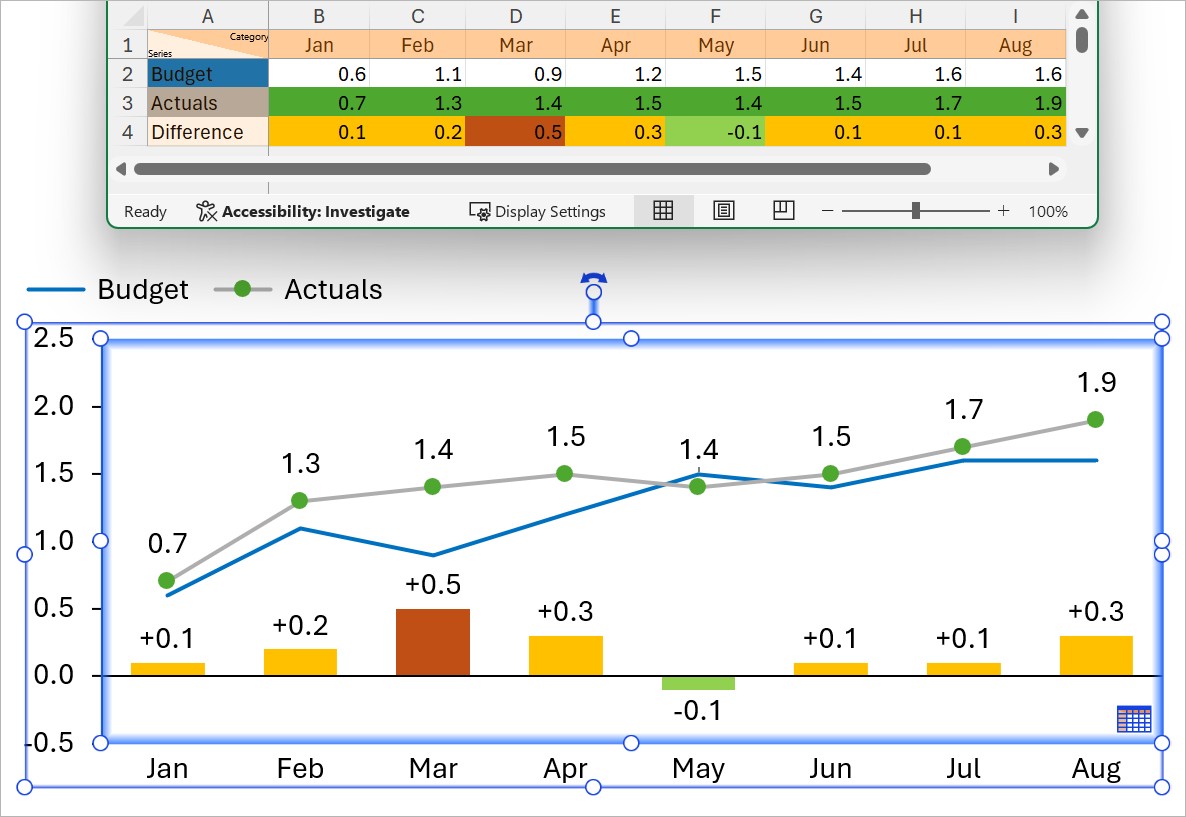This screenshot has height=817, width=1186.
Task: Switch to Normal view icon
Action: 663,210
